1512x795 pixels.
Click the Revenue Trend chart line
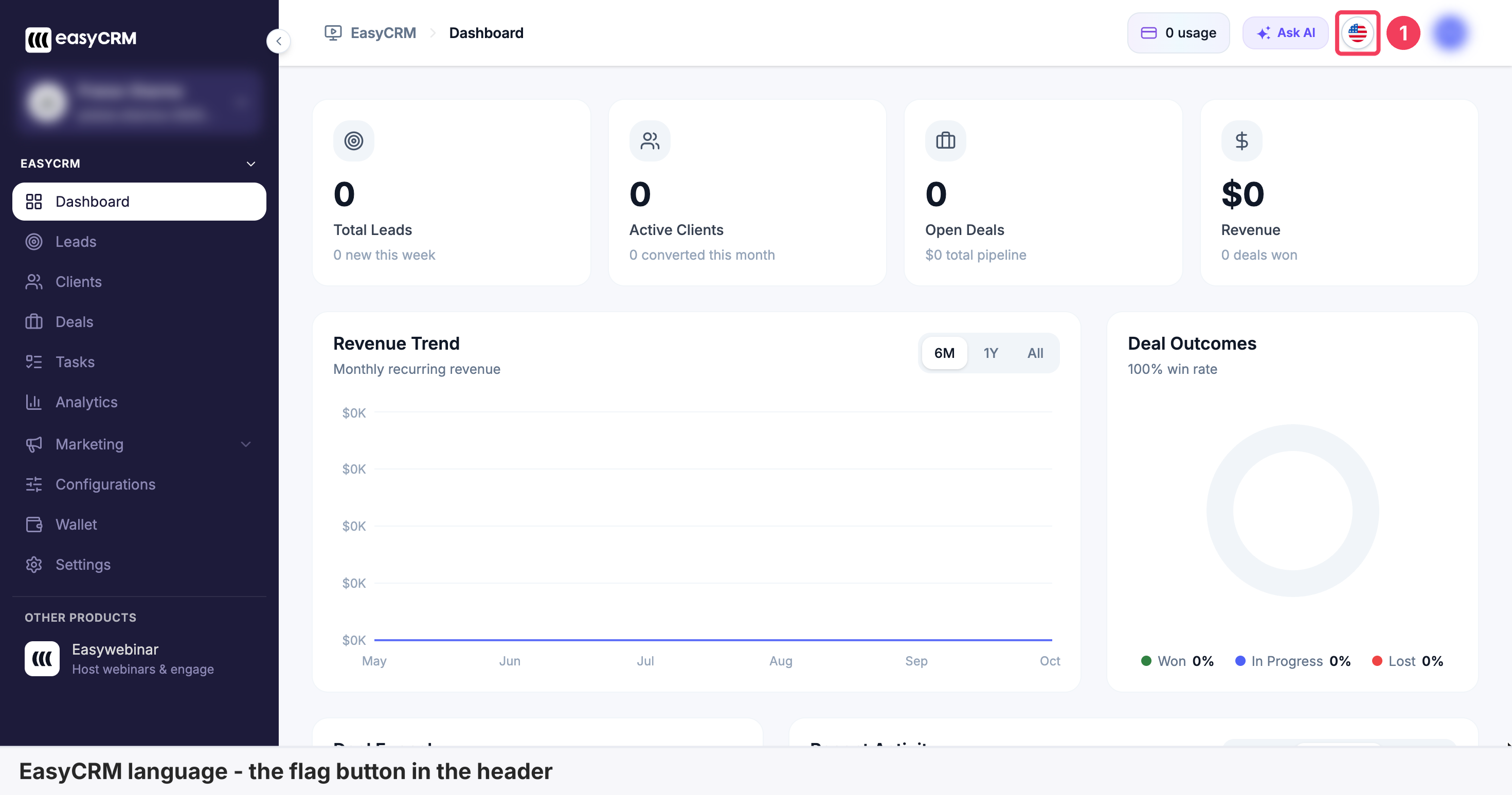[713, 640]
